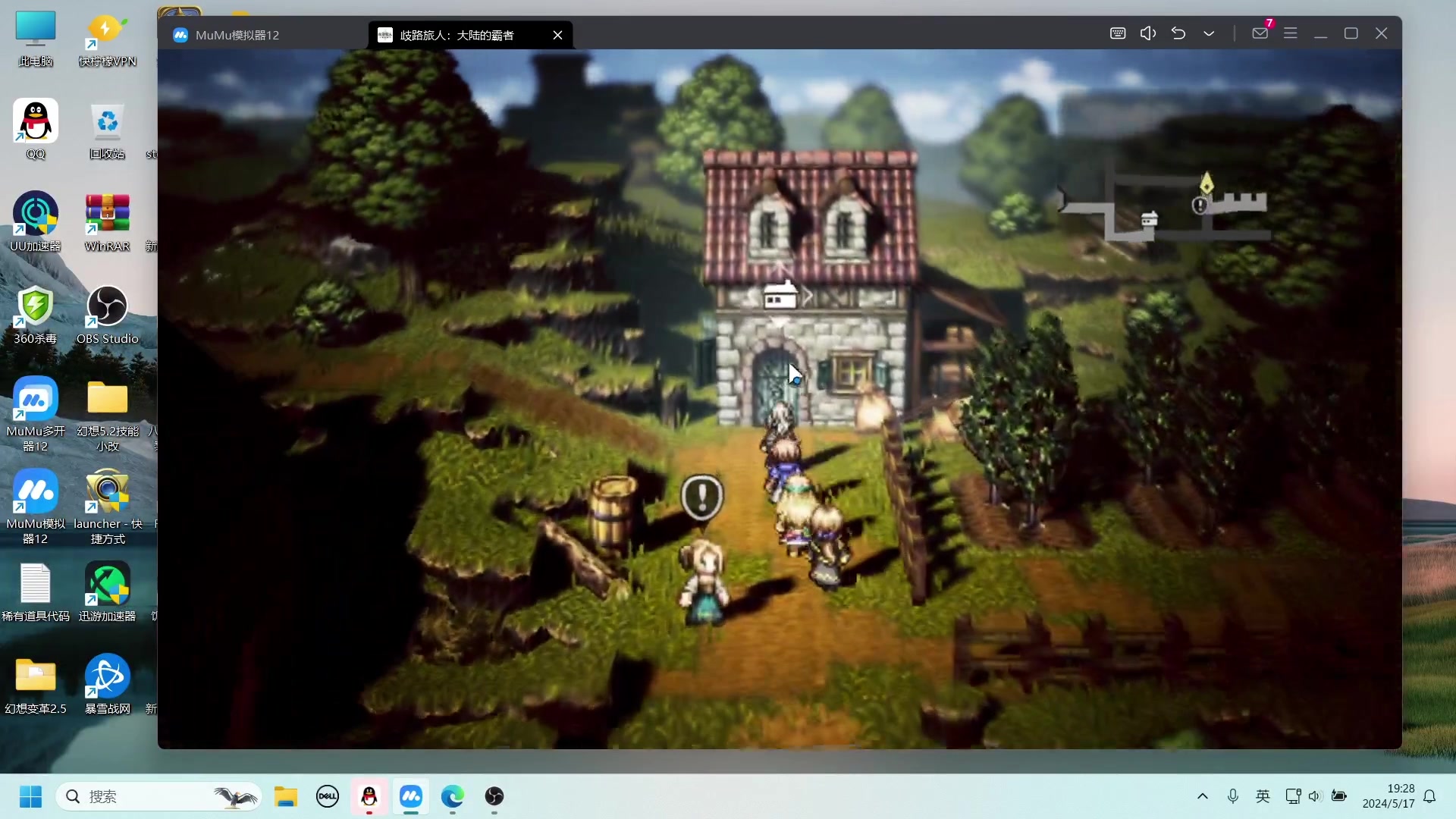
Task: Click the tray volume icon
Action: tap(1315, 796)
